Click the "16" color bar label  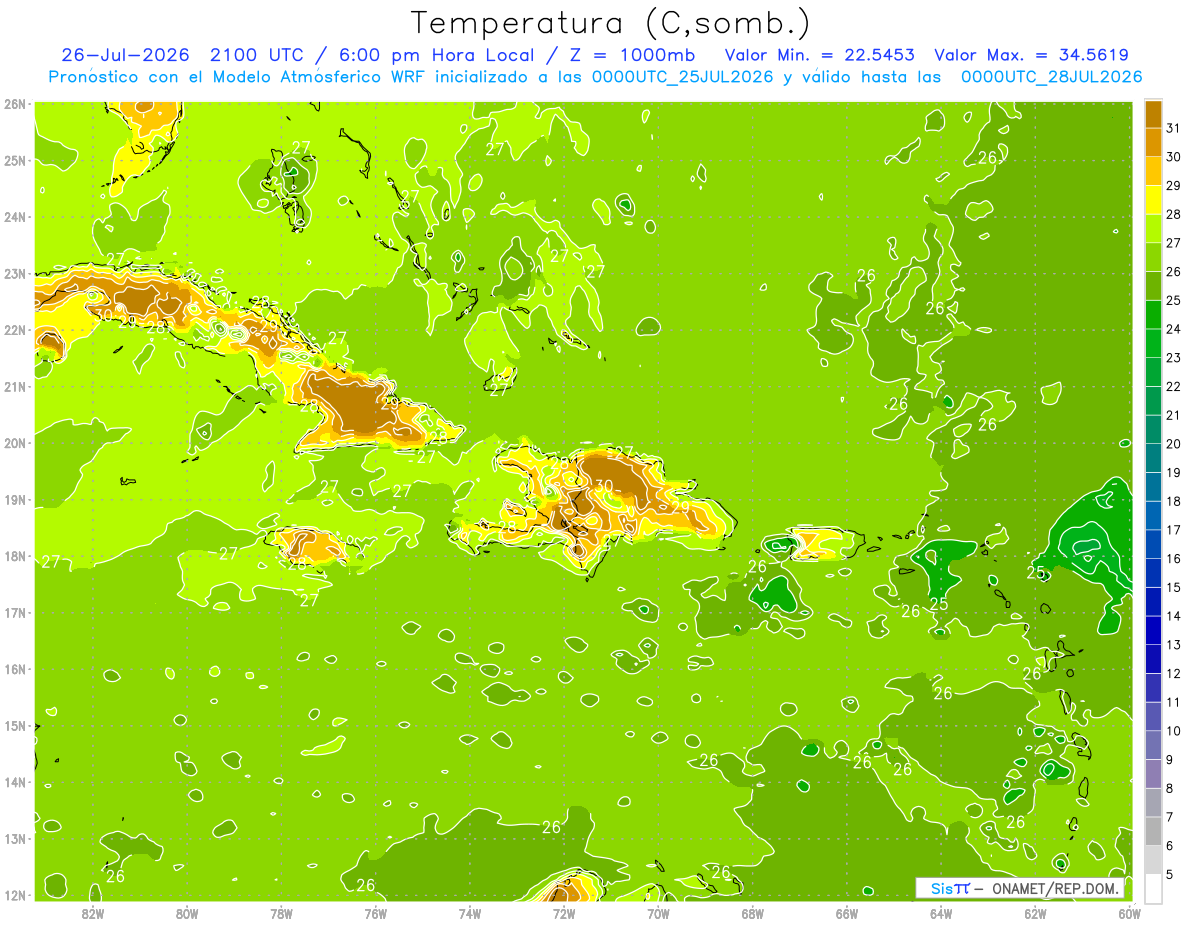click(1173, 559)
